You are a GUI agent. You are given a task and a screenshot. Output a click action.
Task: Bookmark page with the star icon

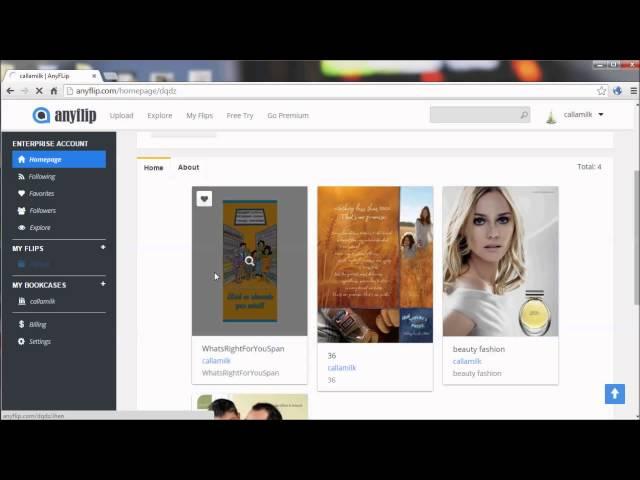tap(601, 91)
